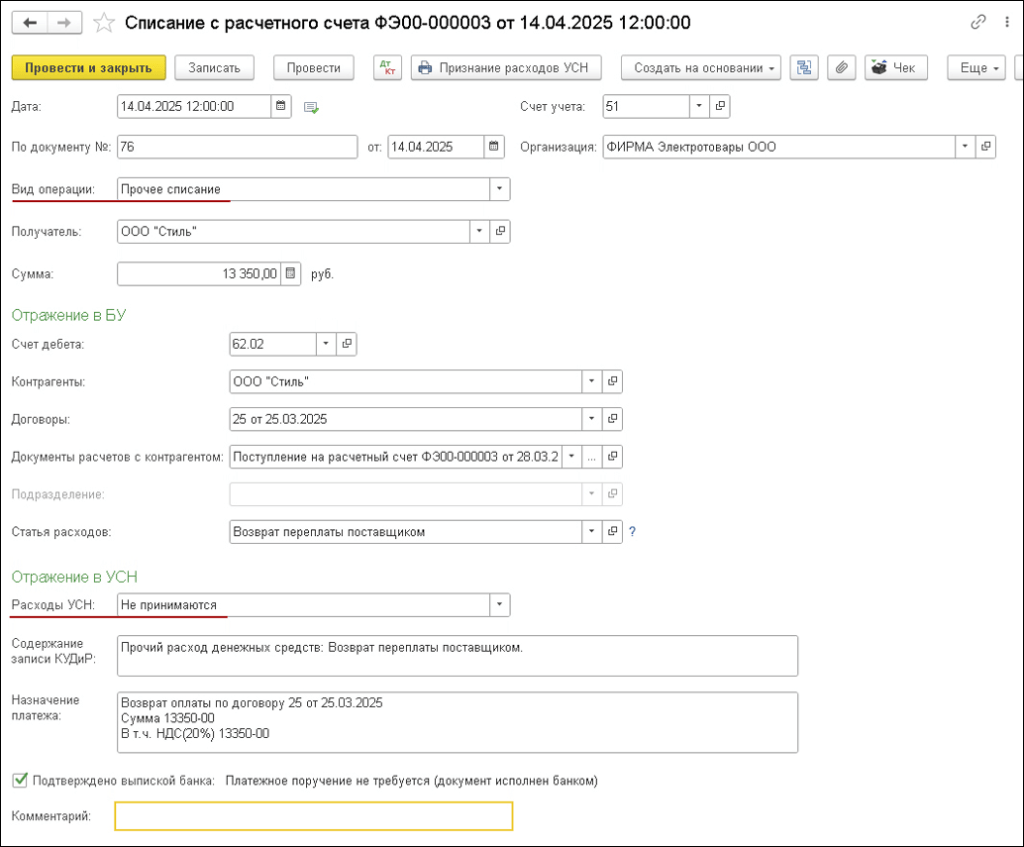The width and height of the screenshot is (1024, 847).
Task: Open Статья расходов dropdown list
Action: [592, 532]
